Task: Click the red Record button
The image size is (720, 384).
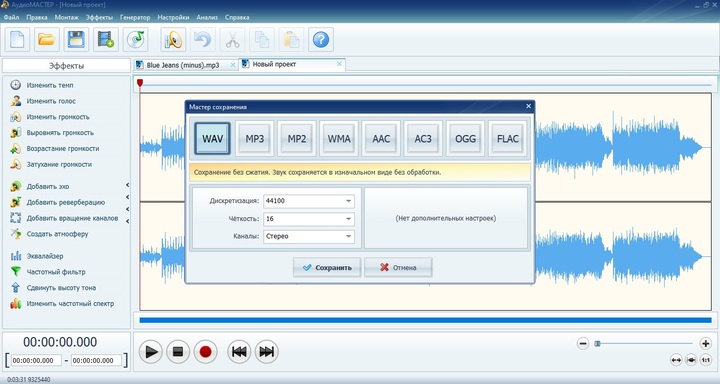Action: [x=205, y=352]
